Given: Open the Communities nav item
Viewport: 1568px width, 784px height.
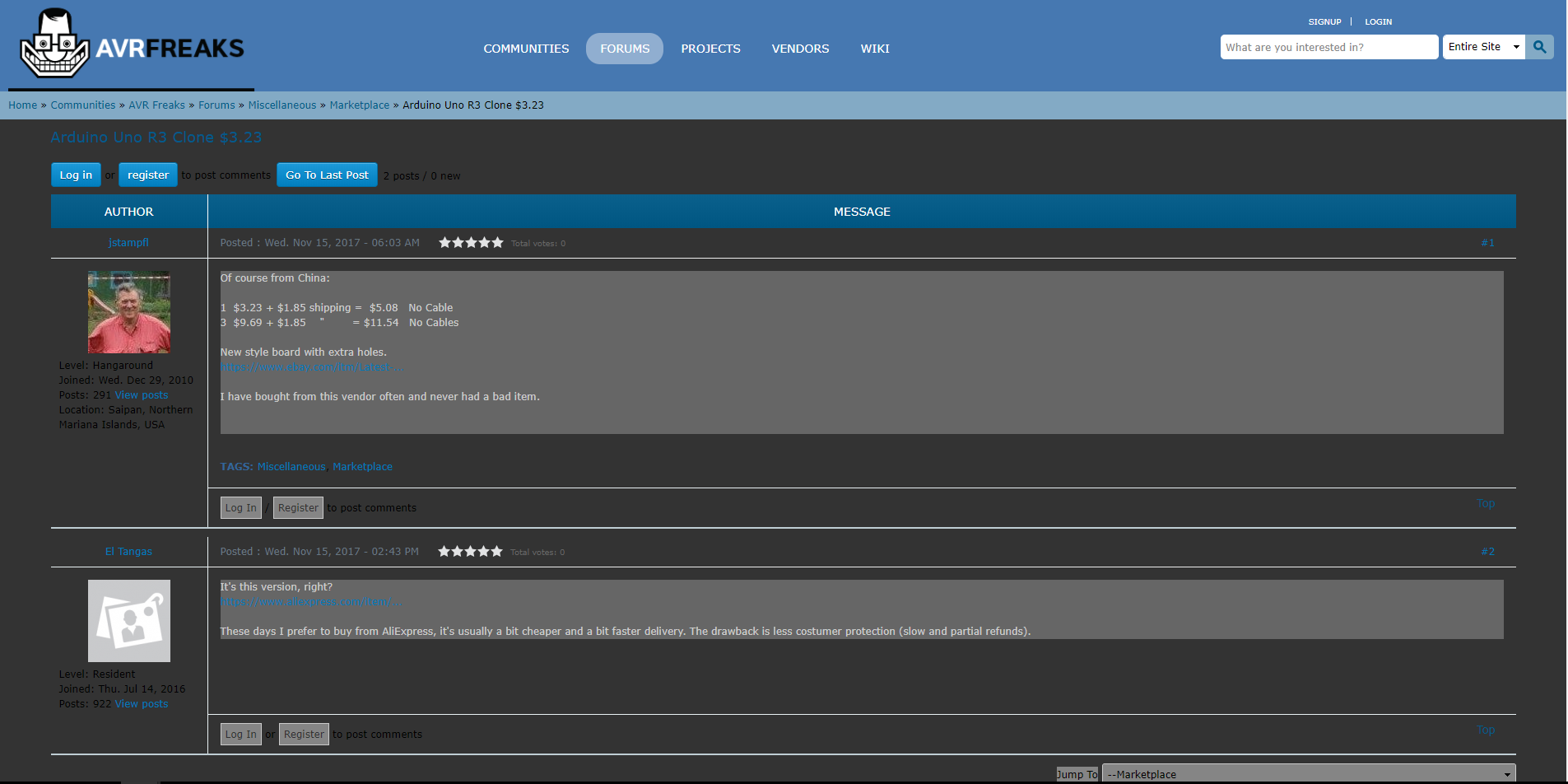Looking at the screenshot, I should (x=526, y=49).
